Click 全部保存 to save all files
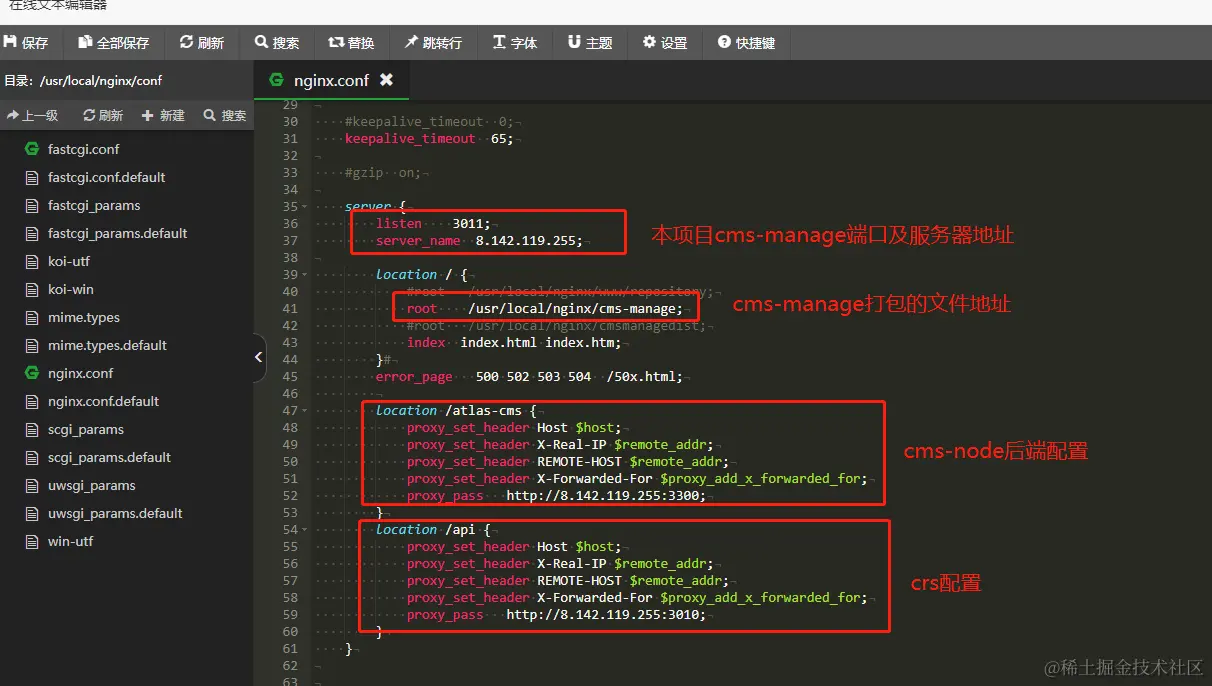The width and height of the screenshot is (1212, 686). pos(113,43)
